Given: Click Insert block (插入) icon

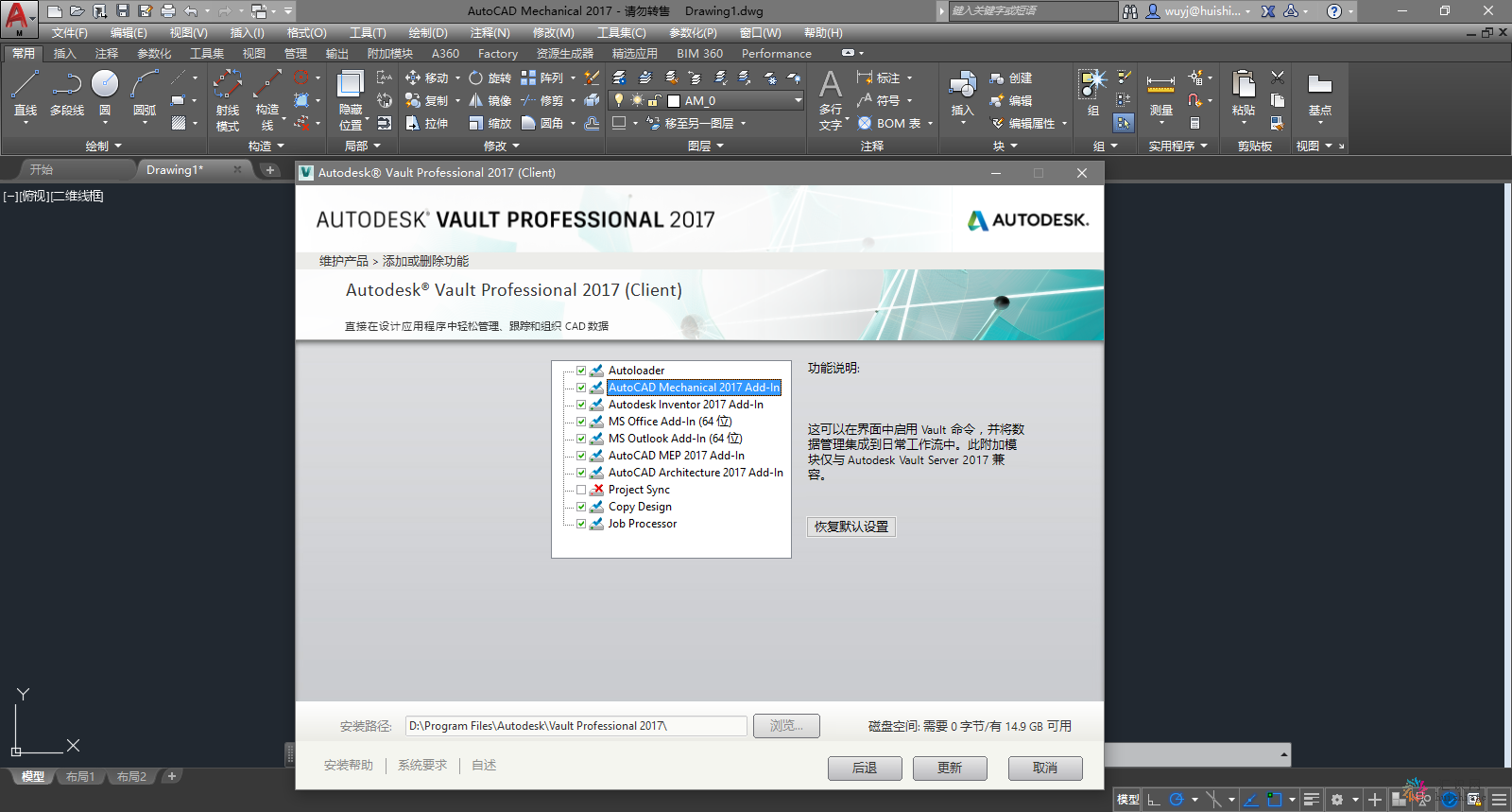Looking at the screenshot, I should click(x=962, y=95).
